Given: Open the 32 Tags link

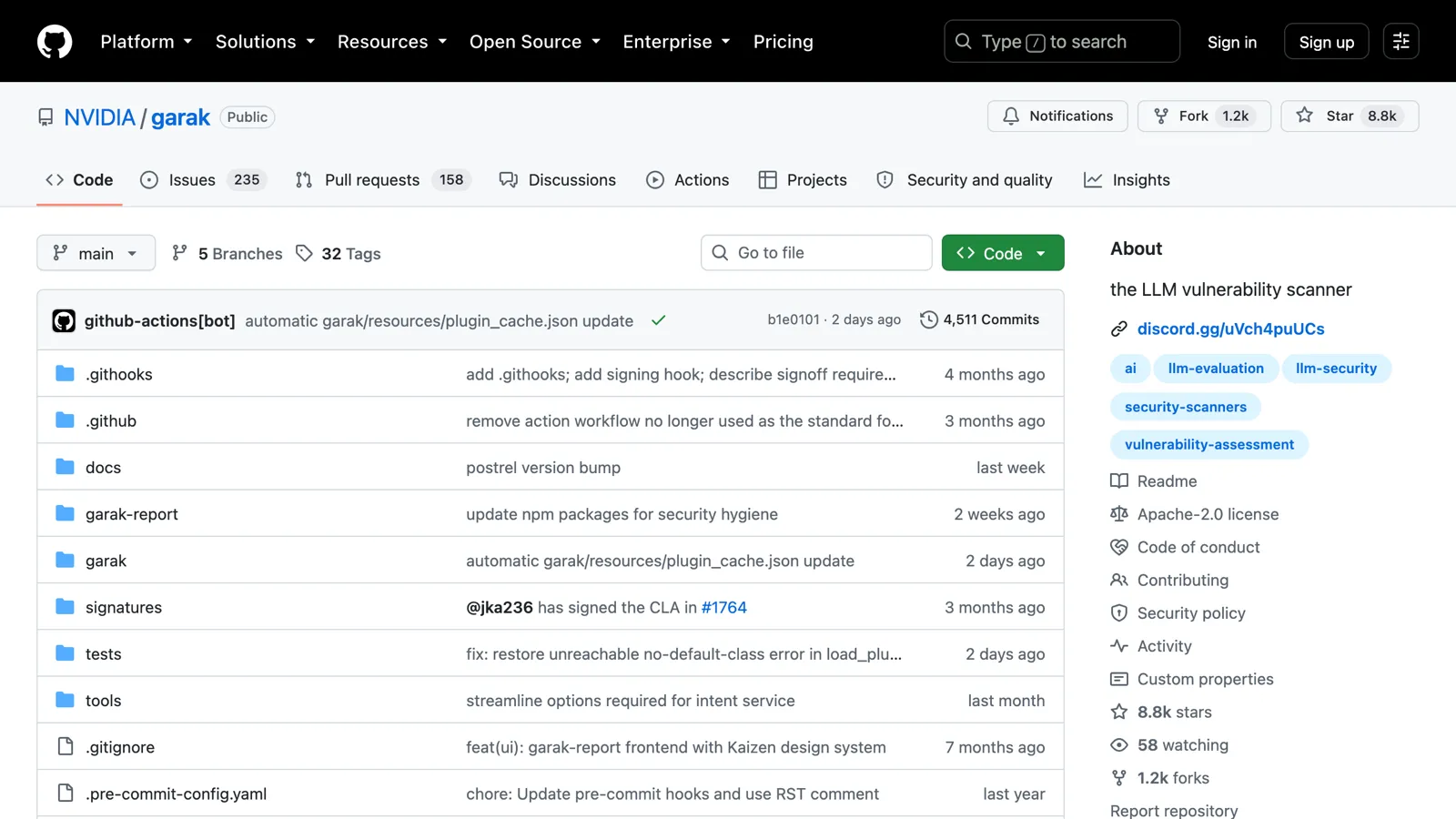Looking at the screenshot, I should (x=339, y=254).
